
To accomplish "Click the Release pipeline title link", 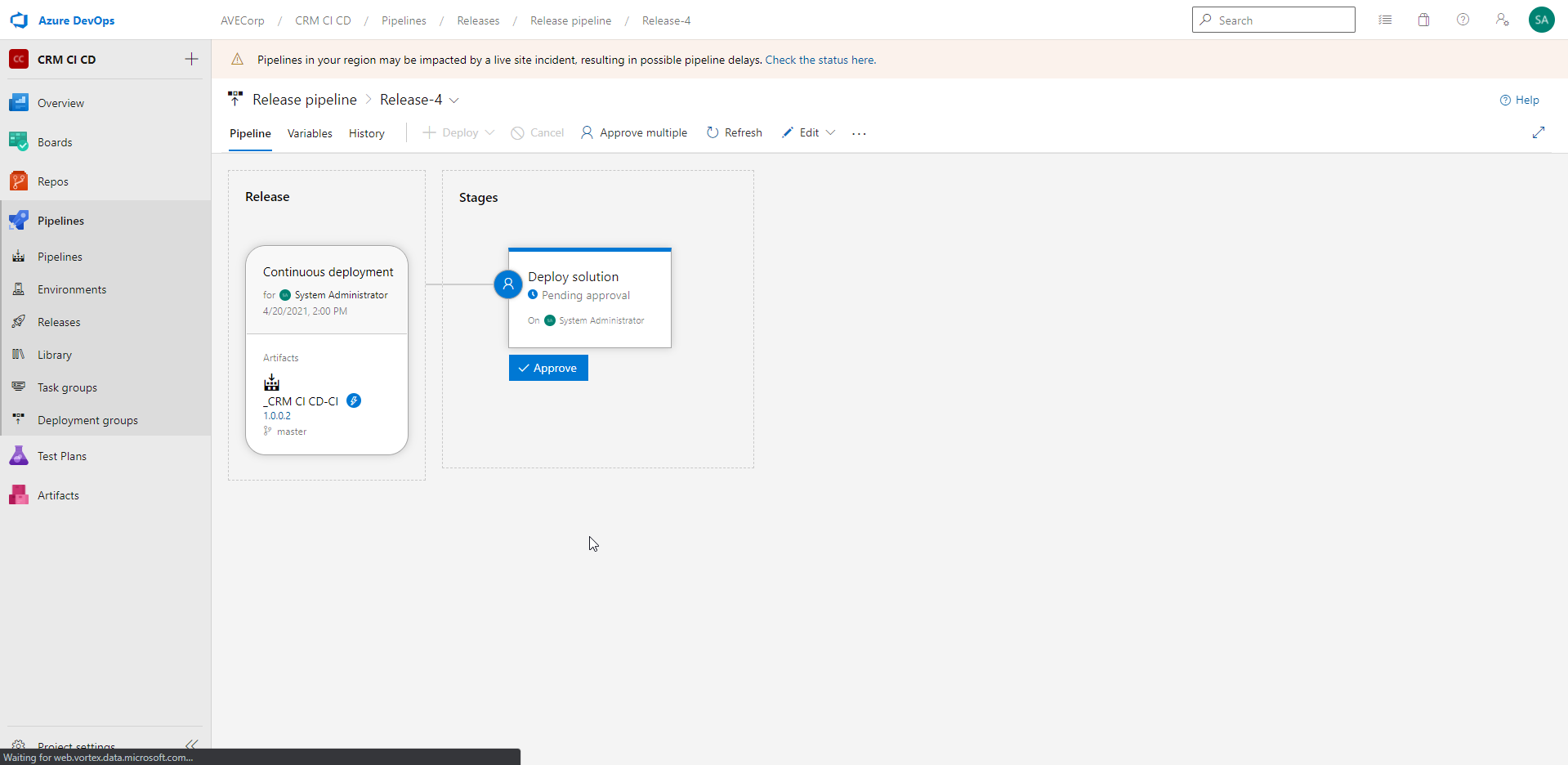I will [305, 100].
